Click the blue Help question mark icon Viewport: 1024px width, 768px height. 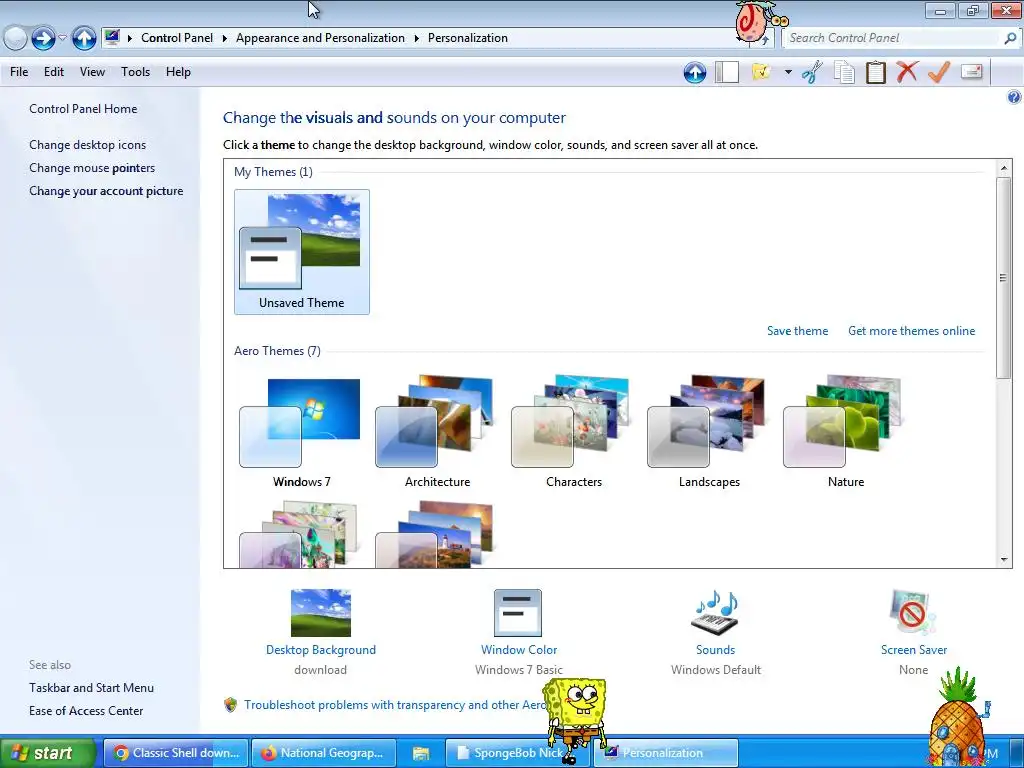click(1014, 97)
